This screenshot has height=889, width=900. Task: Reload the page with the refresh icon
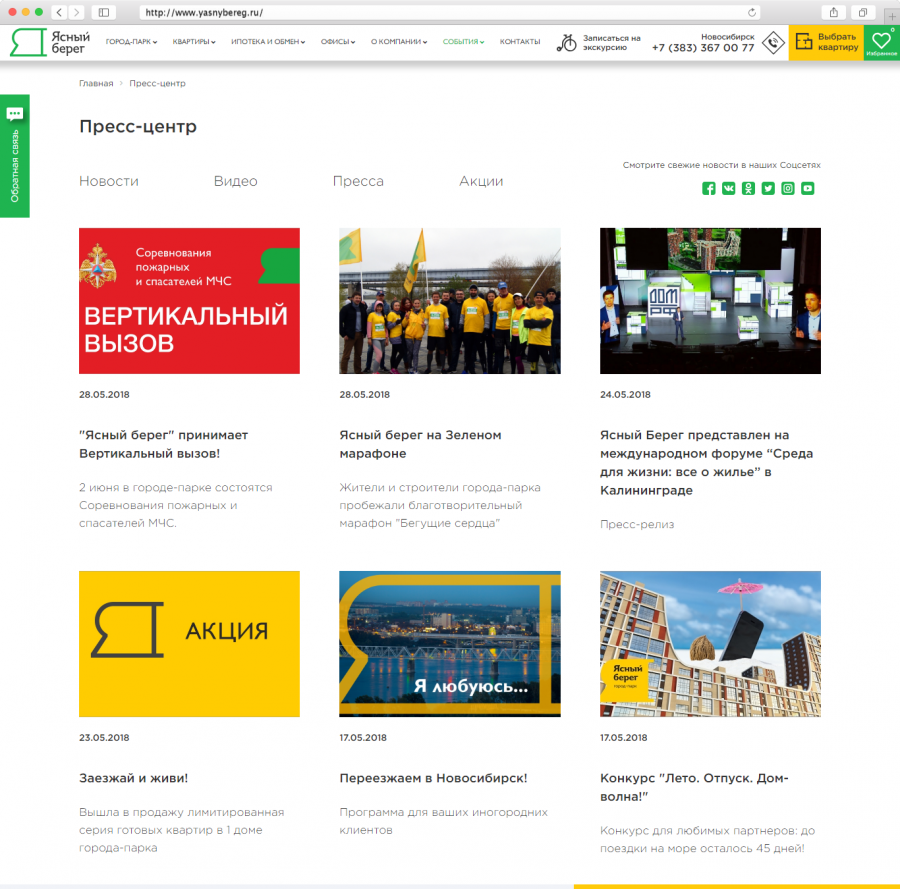(751, 12)
